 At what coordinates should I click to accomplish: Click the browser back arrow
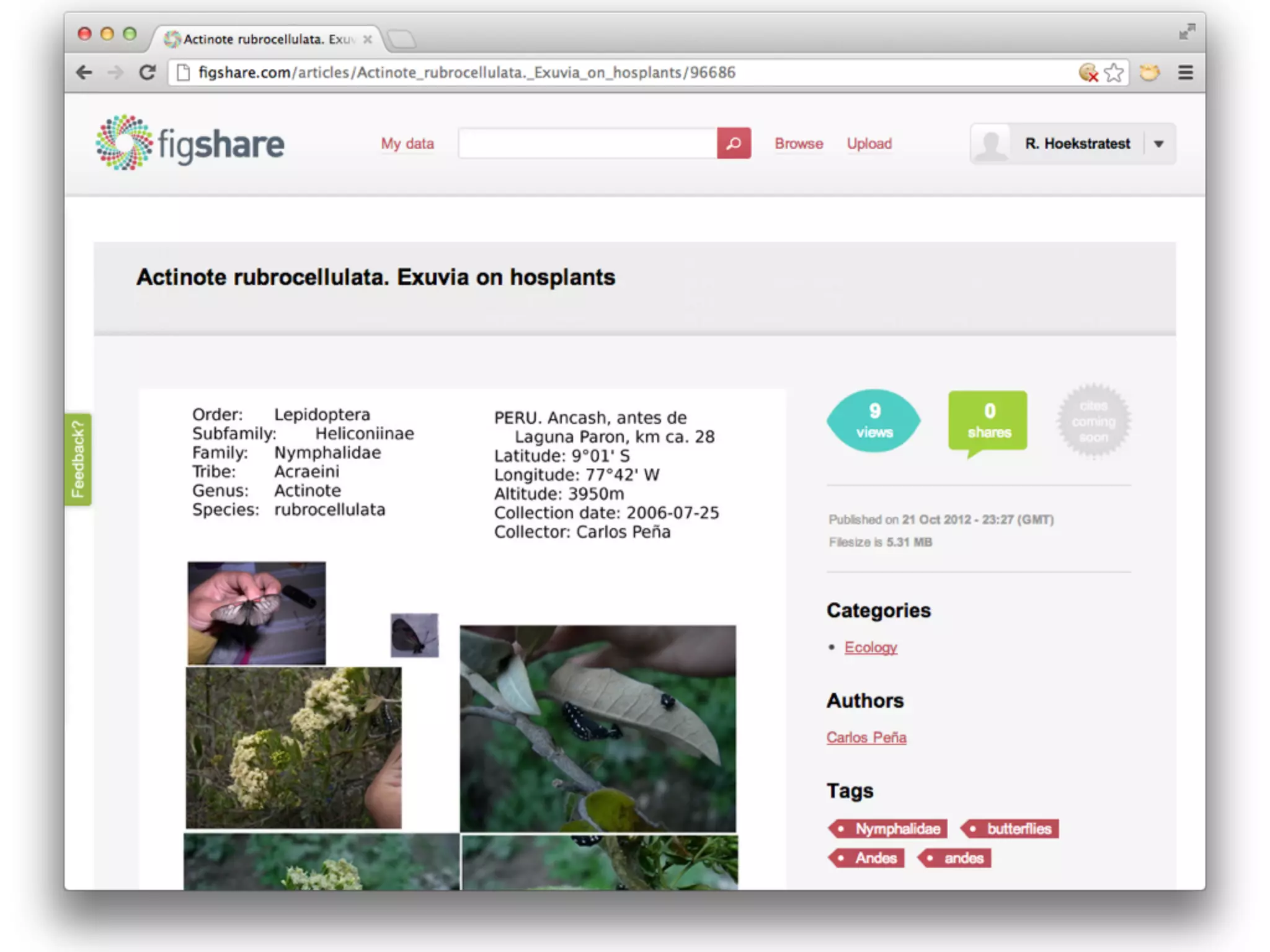[84, 73]
